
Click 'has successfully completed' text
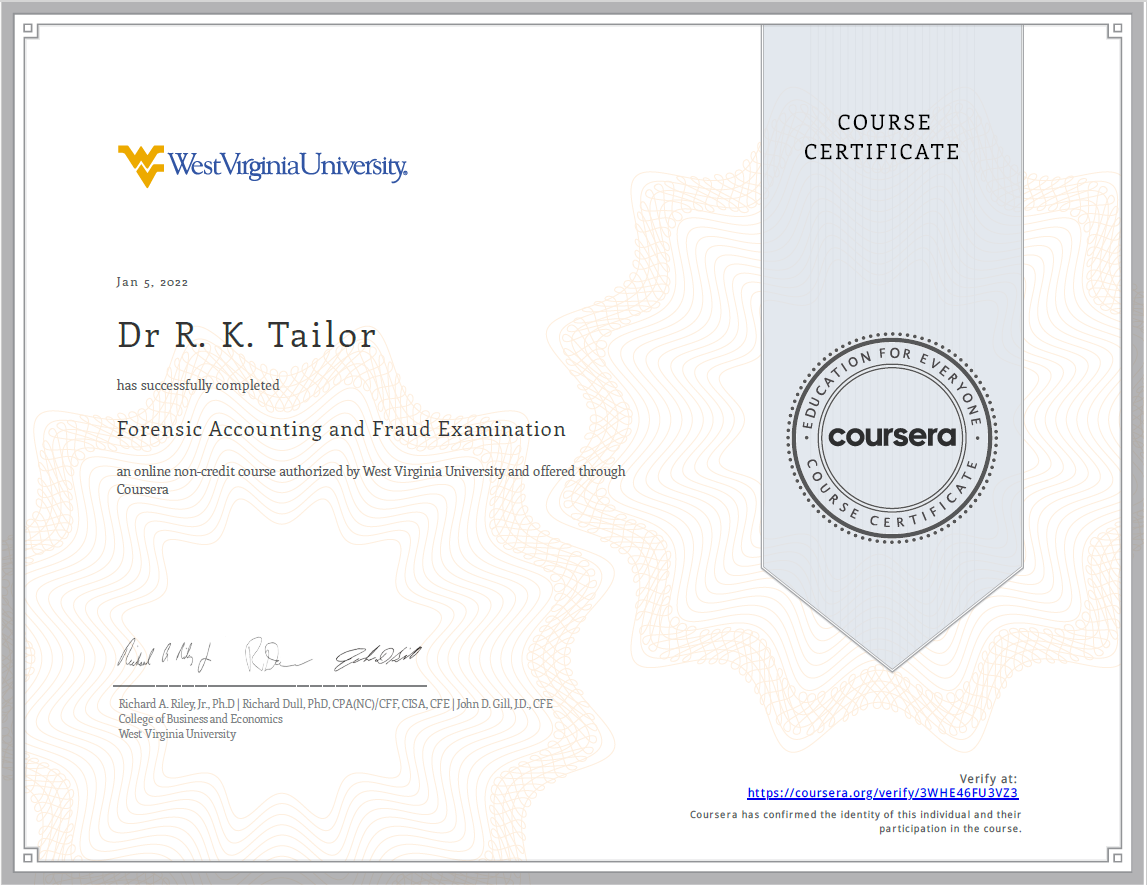coord(198,385)
